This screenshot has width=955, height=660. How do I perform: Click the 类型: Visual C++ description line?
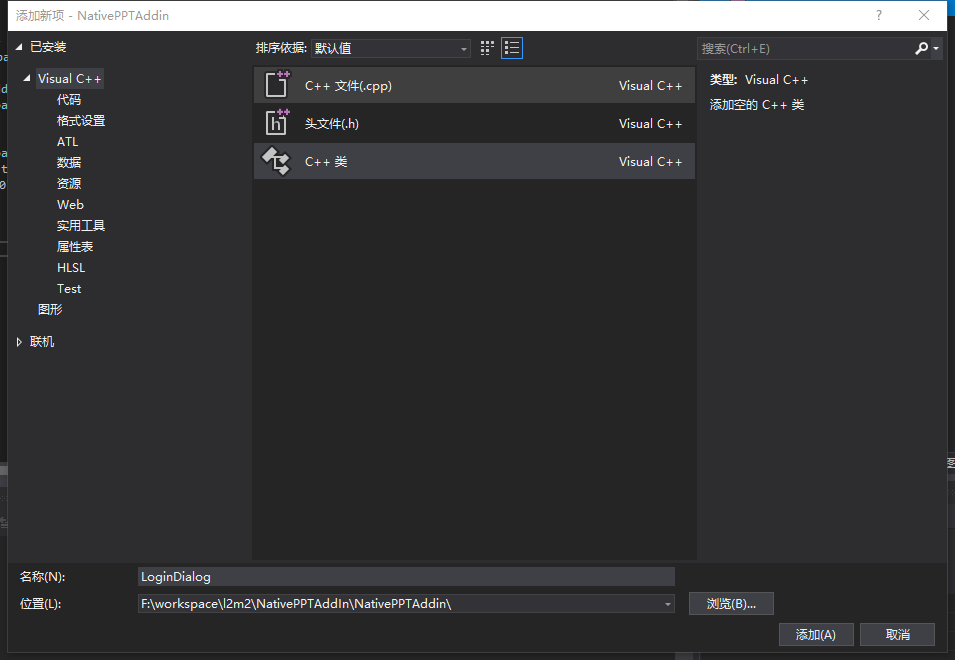(x=759, y=80)
